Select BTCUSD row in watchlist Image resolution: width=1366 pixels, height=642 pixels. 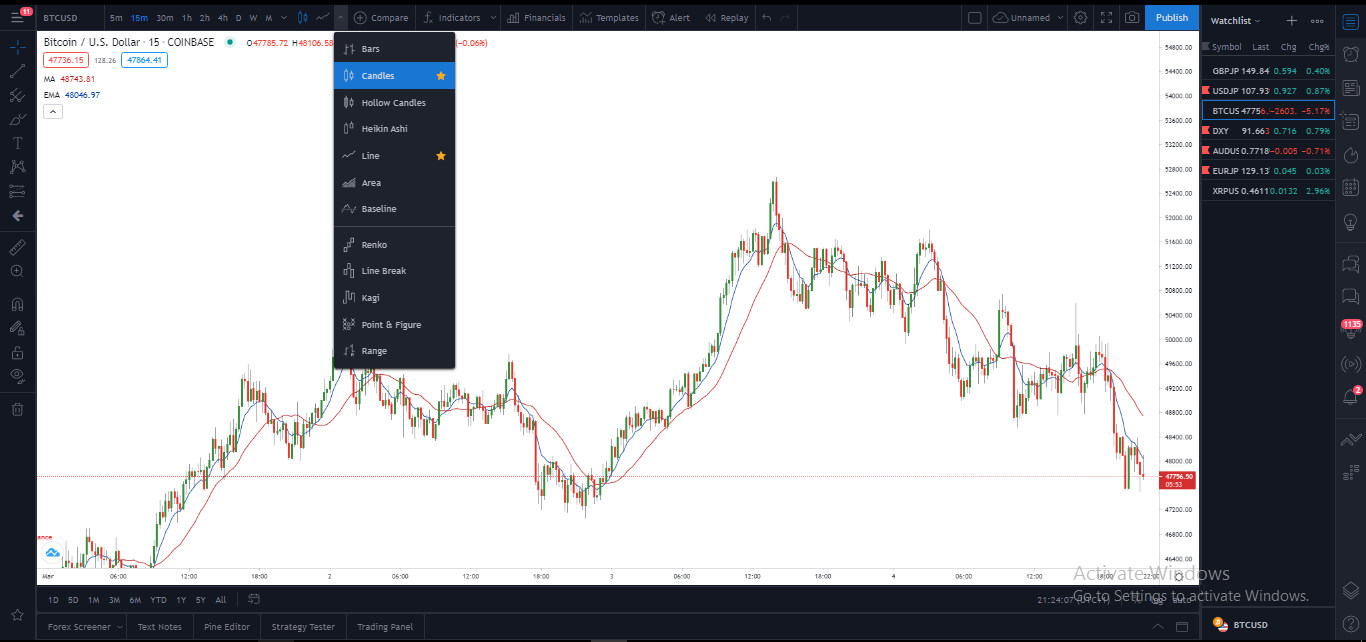[x=1268, y=111]
